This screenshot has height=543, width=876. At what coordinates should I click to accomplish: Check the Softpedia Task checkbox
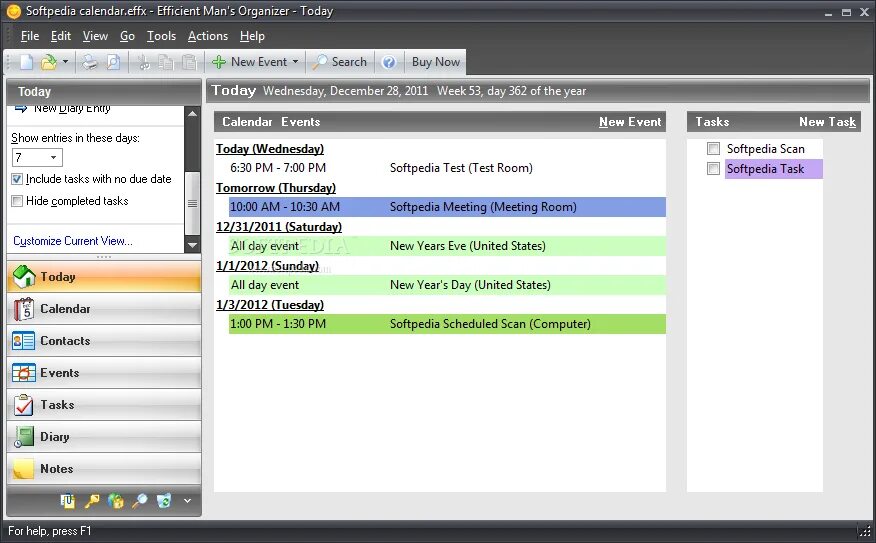[x=713, y=169]
